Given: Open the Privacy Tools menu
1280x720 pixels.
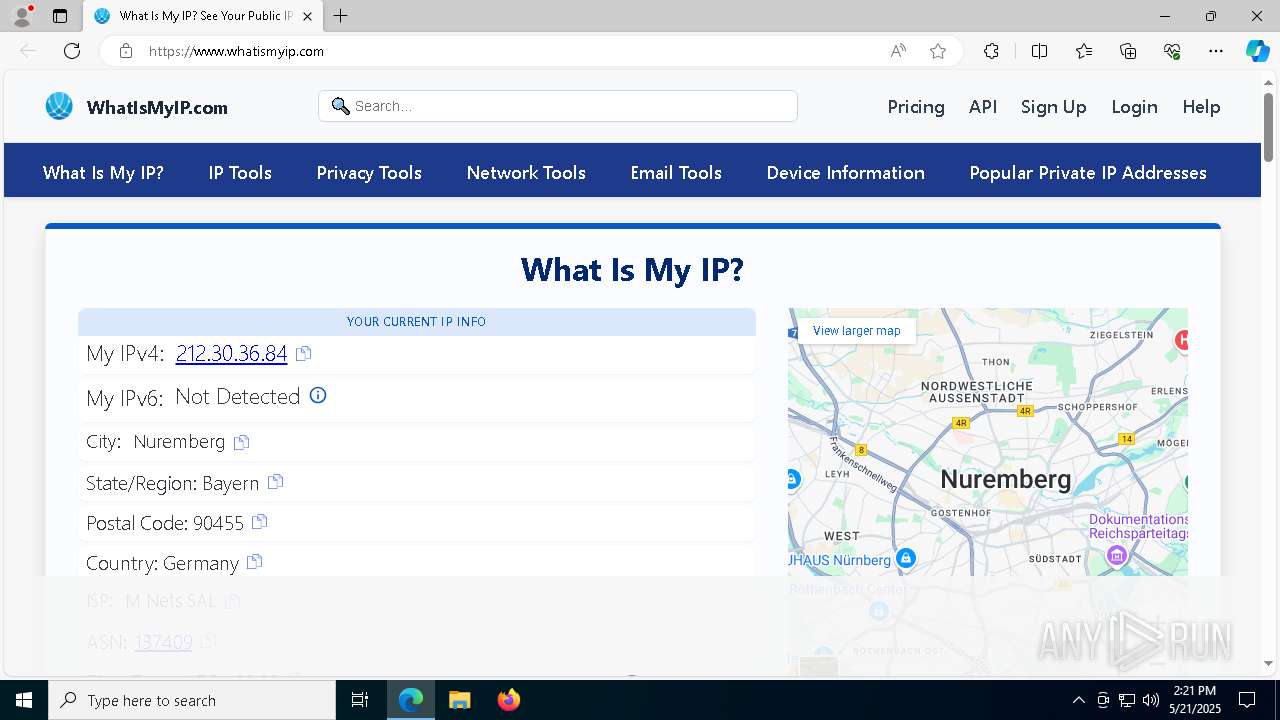Looking at the screenshot, I should click(369, 173).
